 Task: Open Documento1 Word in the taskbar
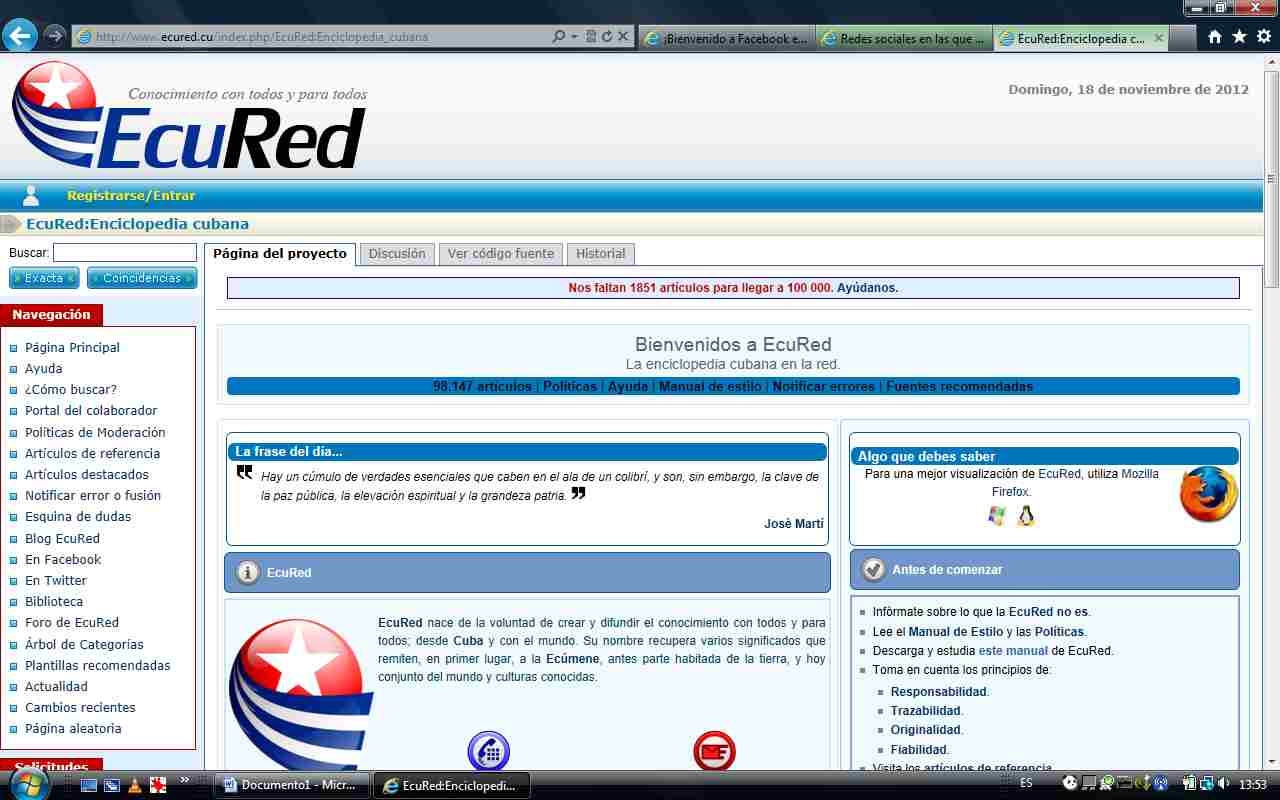coord(292,785)
